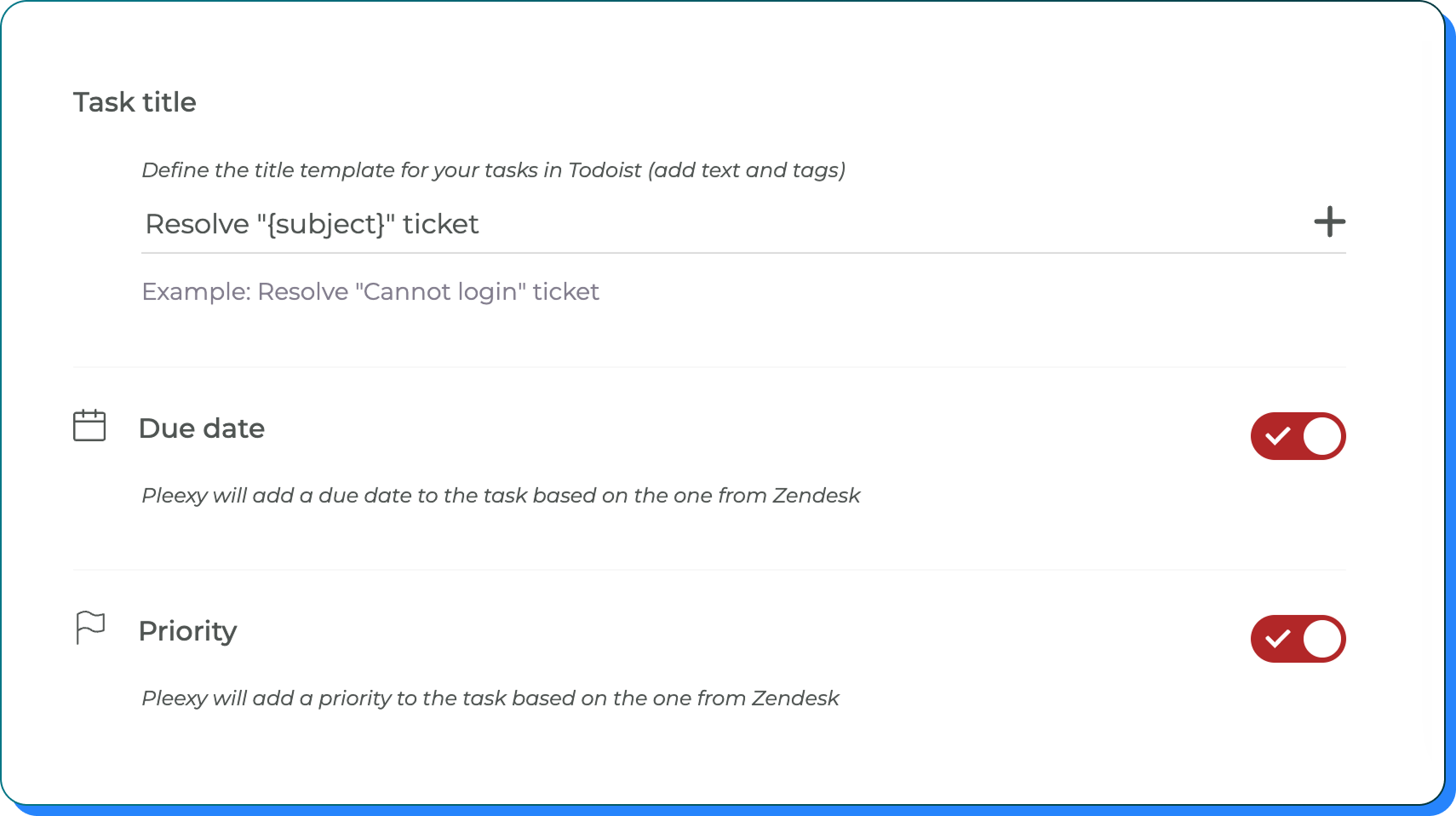Click the italic template instruction text
1456x816 pixels.
tap(494, 170)
